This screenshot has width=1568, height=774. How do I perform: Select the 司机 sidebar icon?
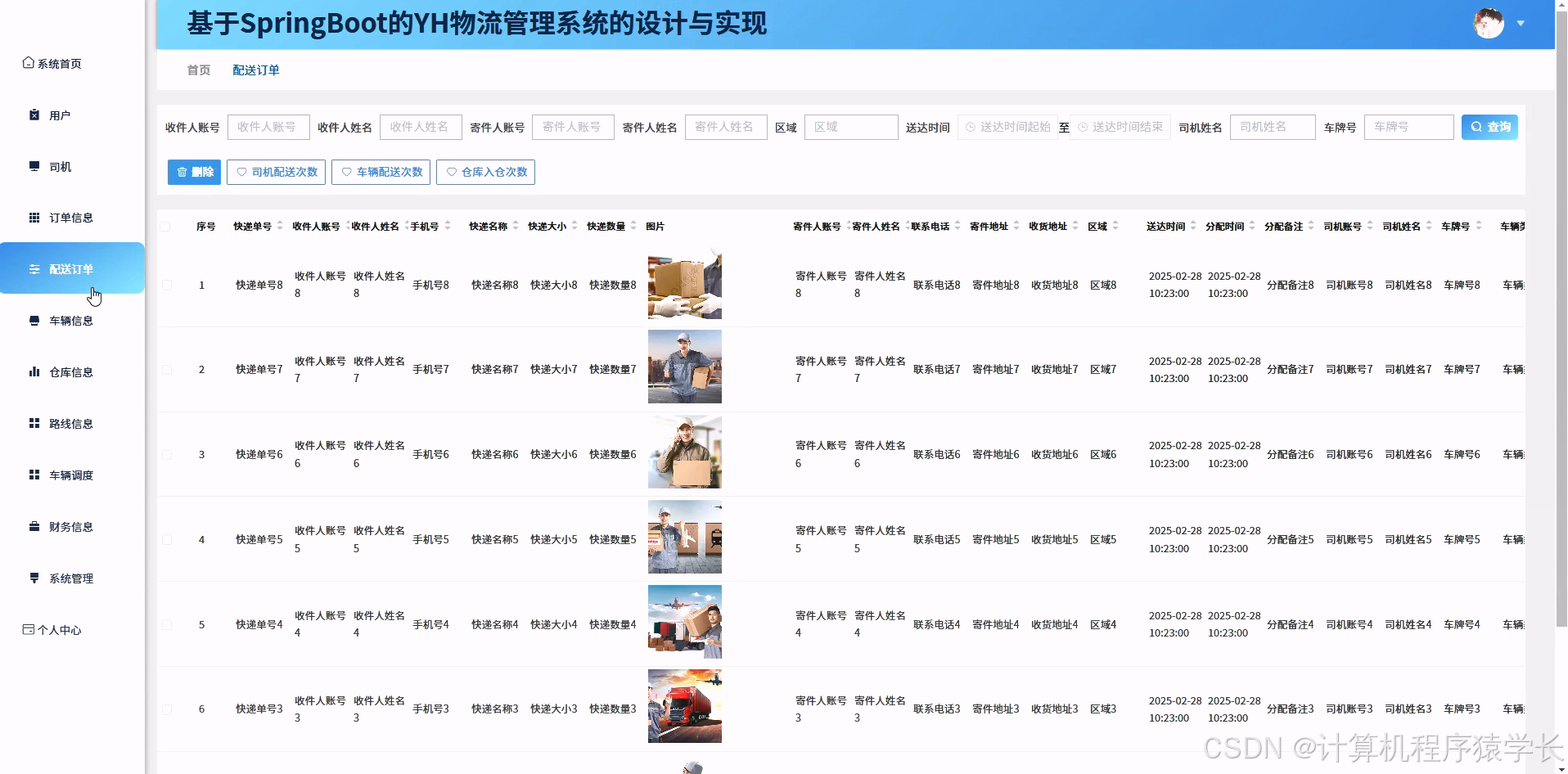pyautogui.click(x=34, y=166)
